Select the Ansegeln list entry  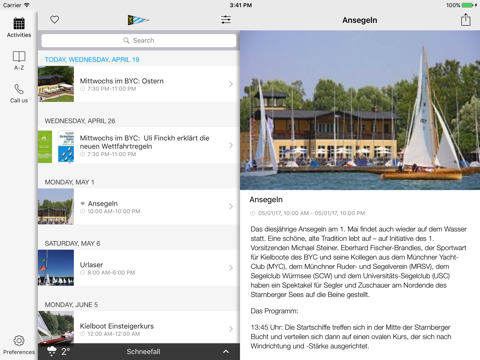[139, 207]
